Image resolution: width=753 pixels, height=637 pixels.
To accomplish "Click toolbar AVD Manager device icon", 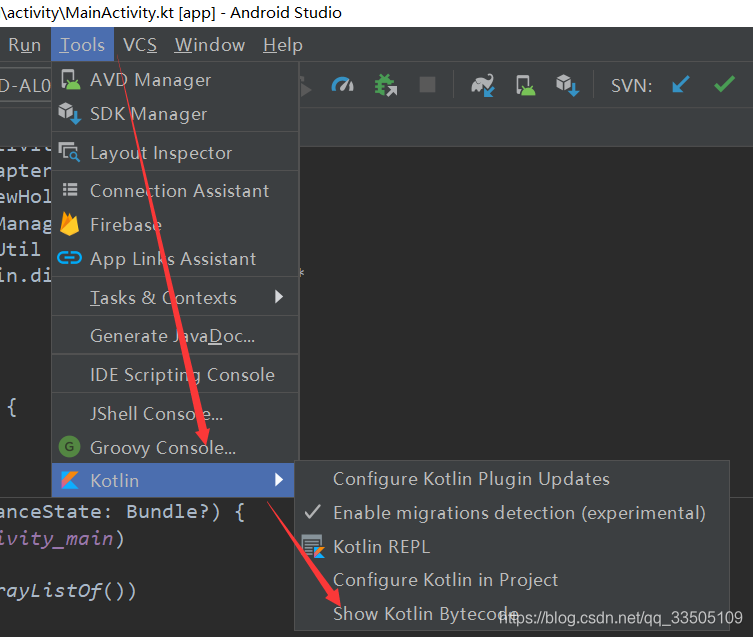I will [525, 85].
